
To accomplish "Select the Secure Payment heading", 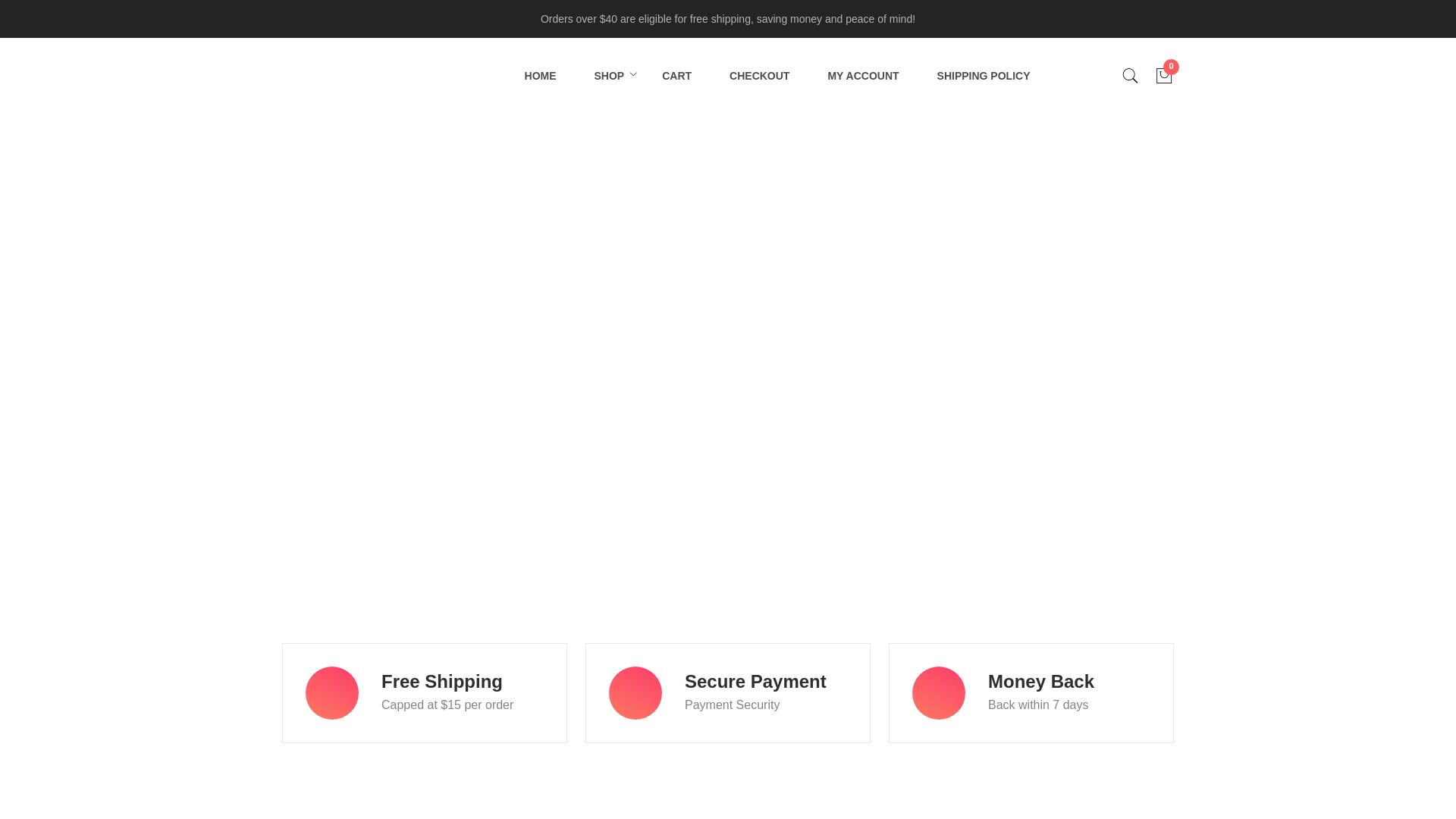I will coord(755,682).
